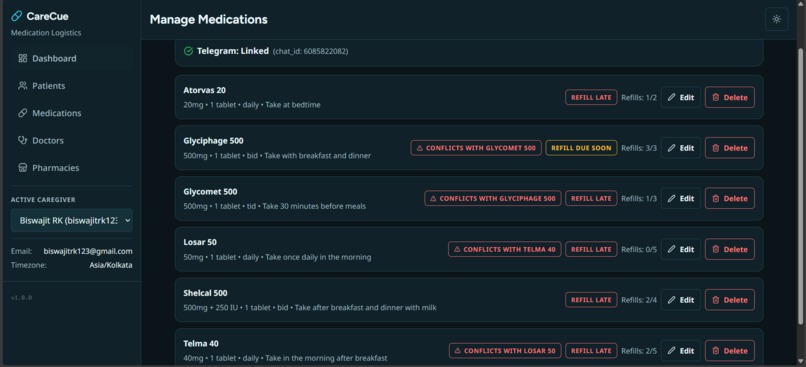Image resolution: width=806 pixels, height=367 pixels.
Task: Click the Conflicts with Telma 40 badge
Action: [505, 249]
